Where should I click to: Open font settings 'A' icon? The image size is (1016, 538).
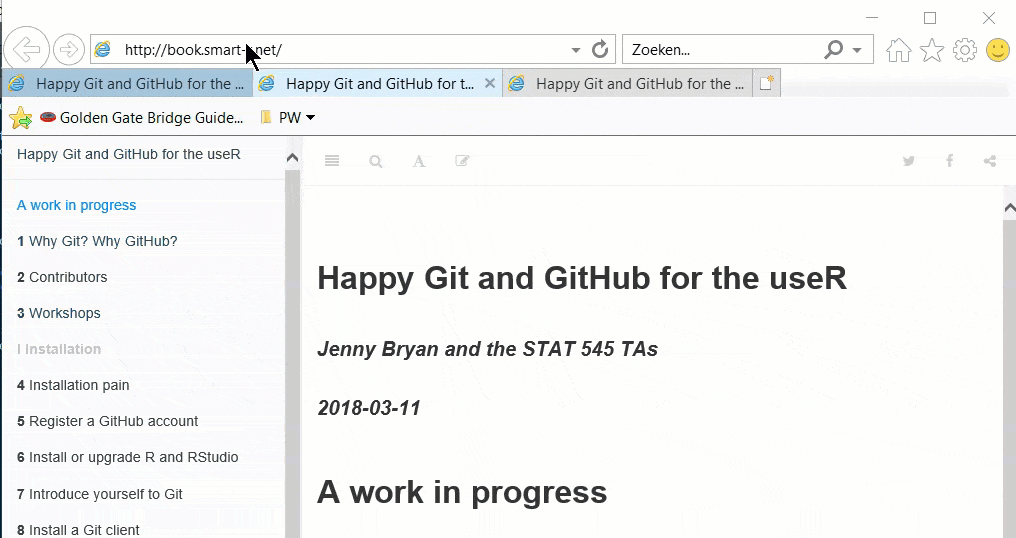(419, 161)
